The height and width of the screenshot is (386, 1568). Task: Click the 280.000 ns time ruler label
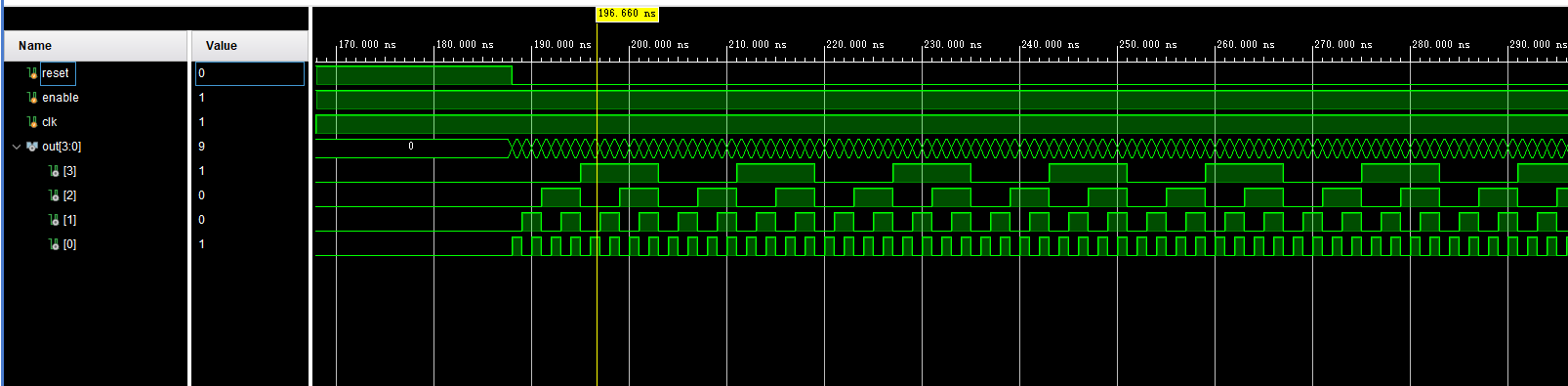click(1441, 45)
